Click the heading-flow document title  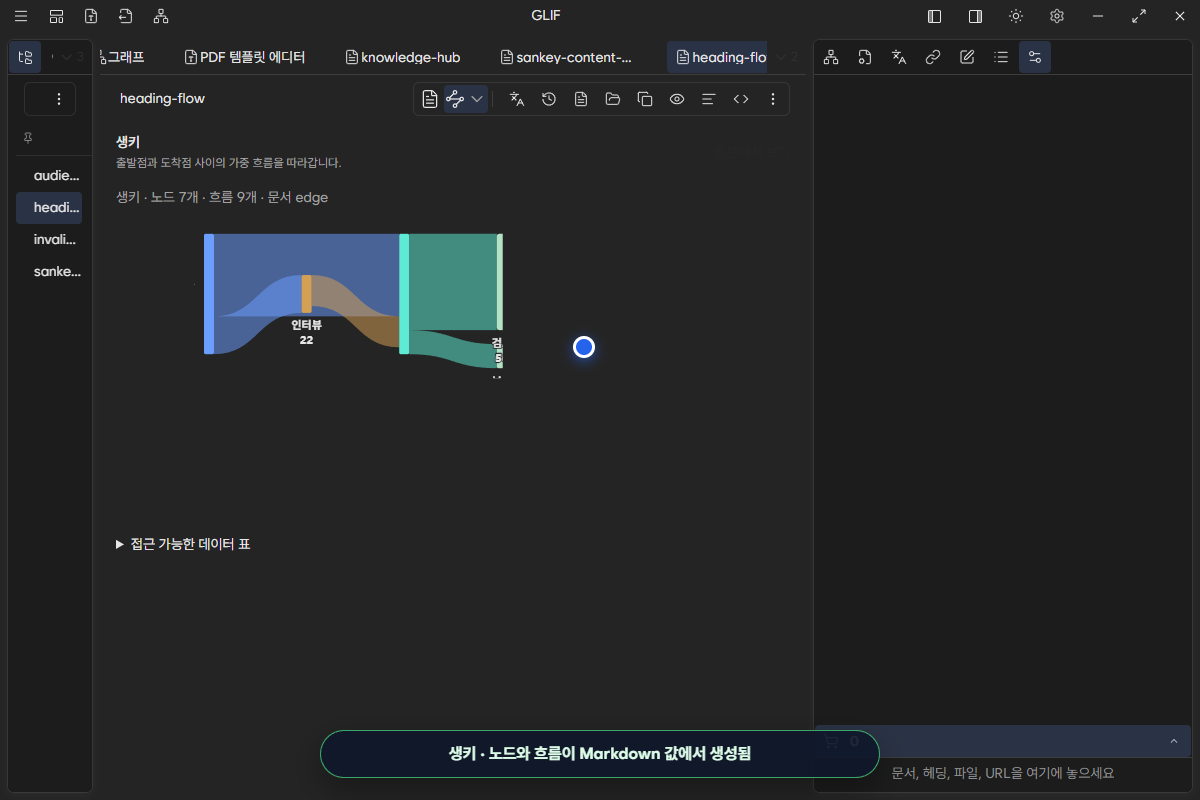pos(162,99)
